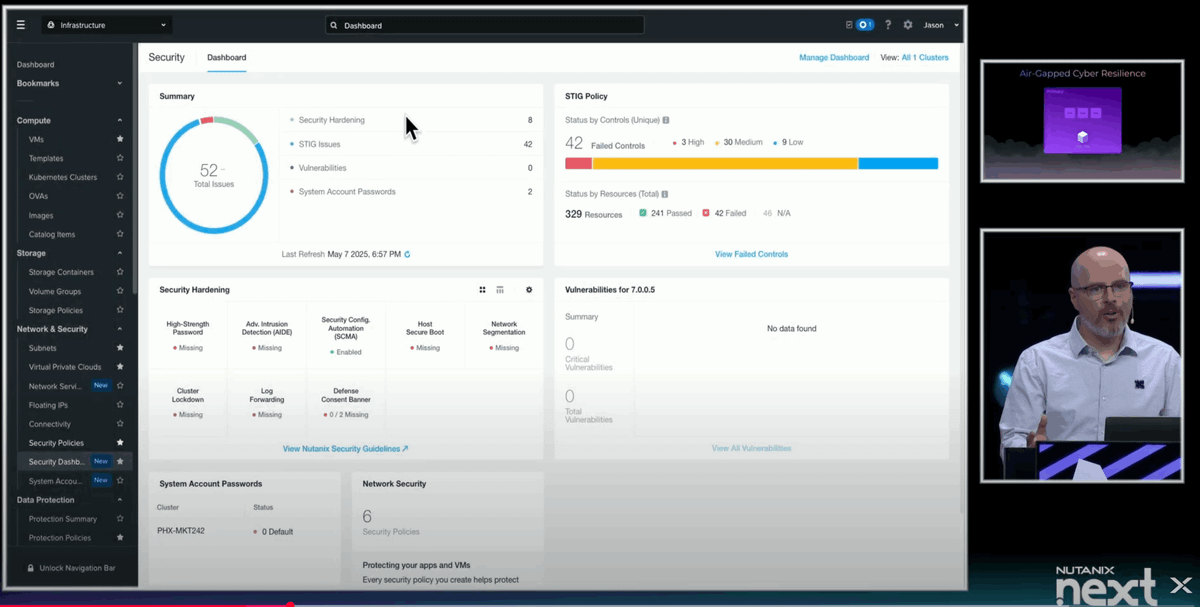Click the Dashboard search field

(485, 25)
